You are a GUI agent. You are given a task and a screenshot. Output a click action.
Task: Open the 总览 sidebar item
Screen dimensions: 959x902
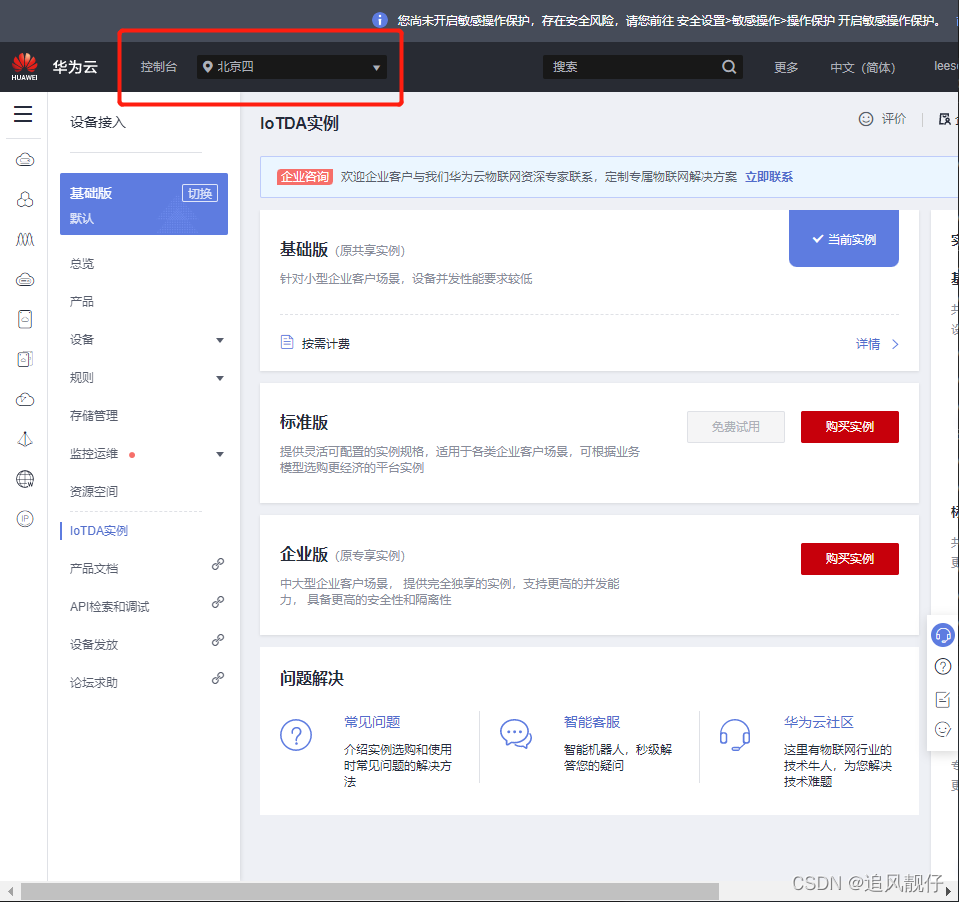tap(82, 264)
